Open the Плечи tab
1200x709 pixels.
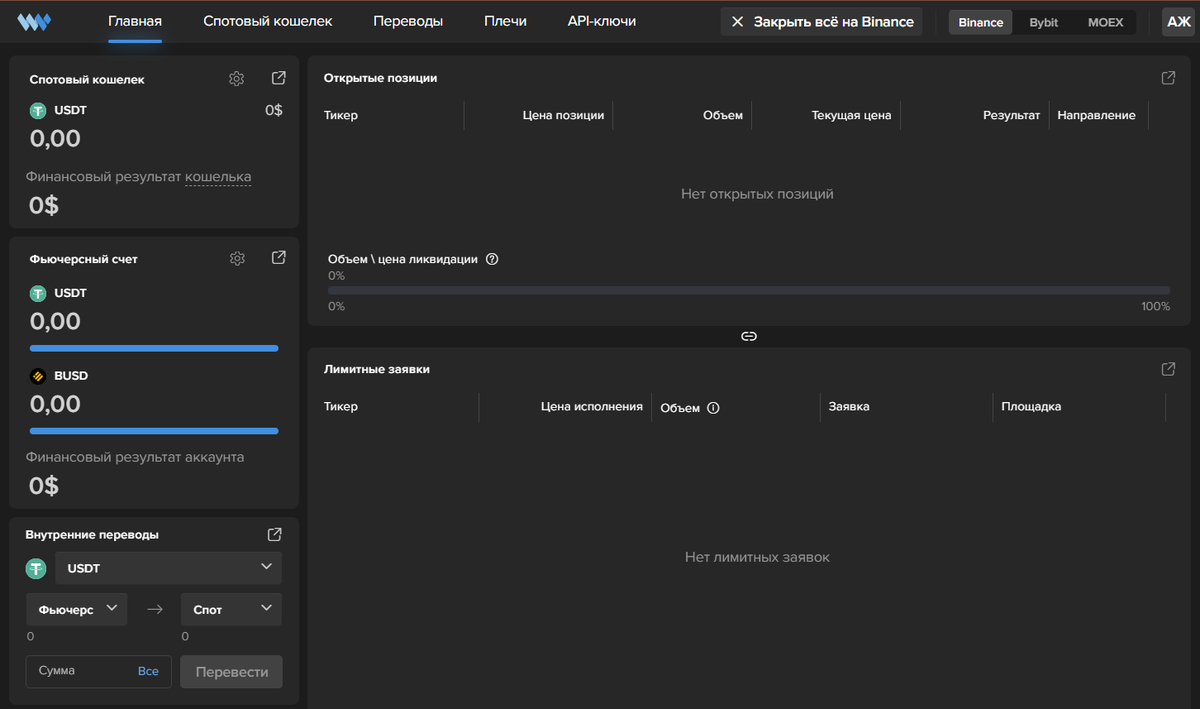(x=505, y=21)
